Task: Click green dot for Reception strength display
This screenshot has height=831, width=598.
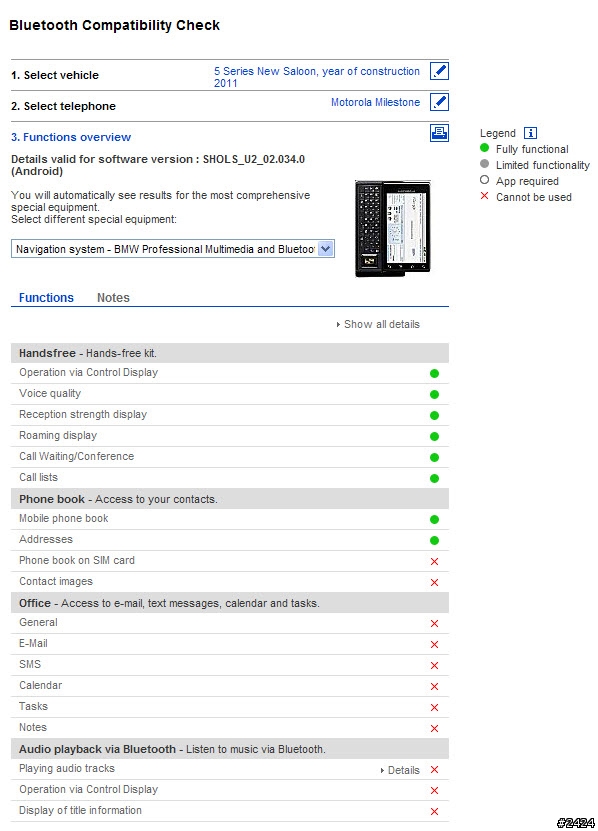Action: 434,416
